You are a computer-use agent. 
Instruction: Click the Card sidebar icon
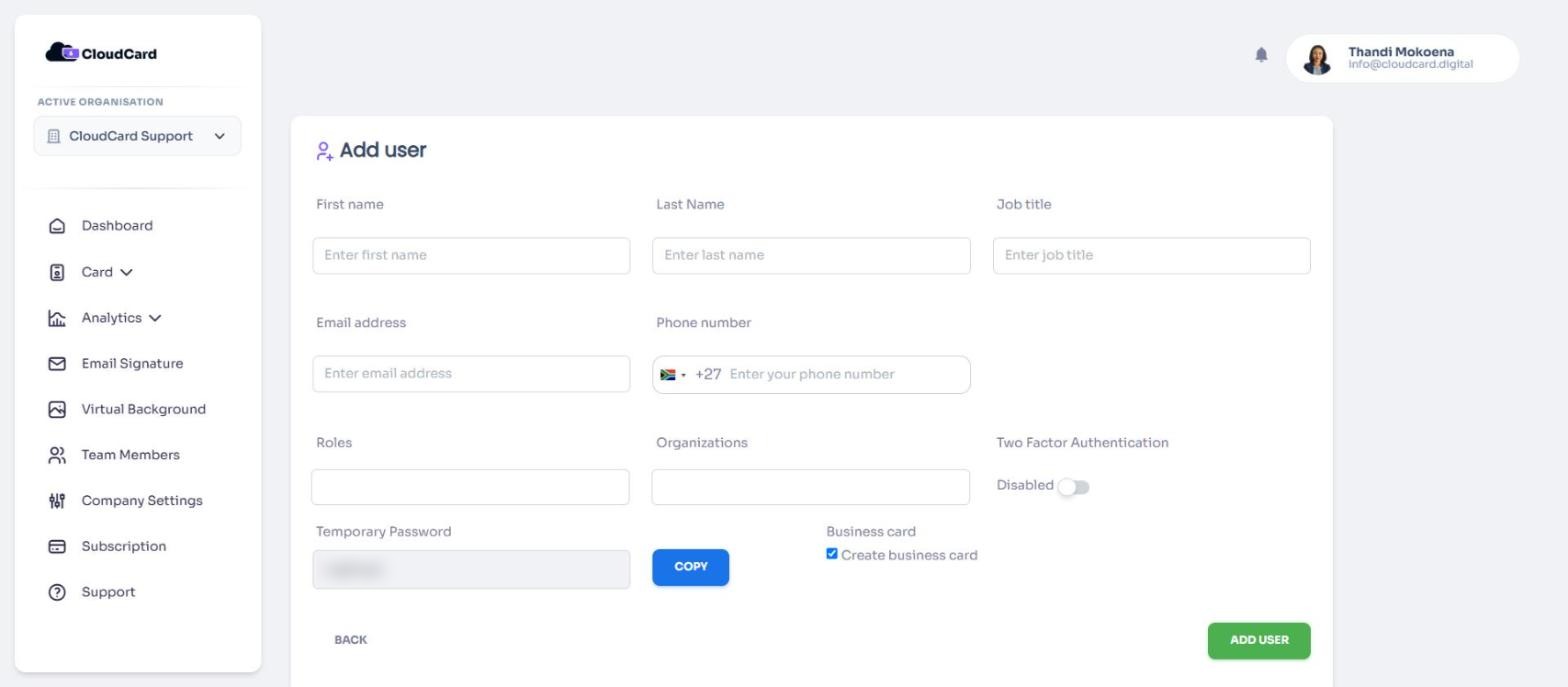pos(57,272)
